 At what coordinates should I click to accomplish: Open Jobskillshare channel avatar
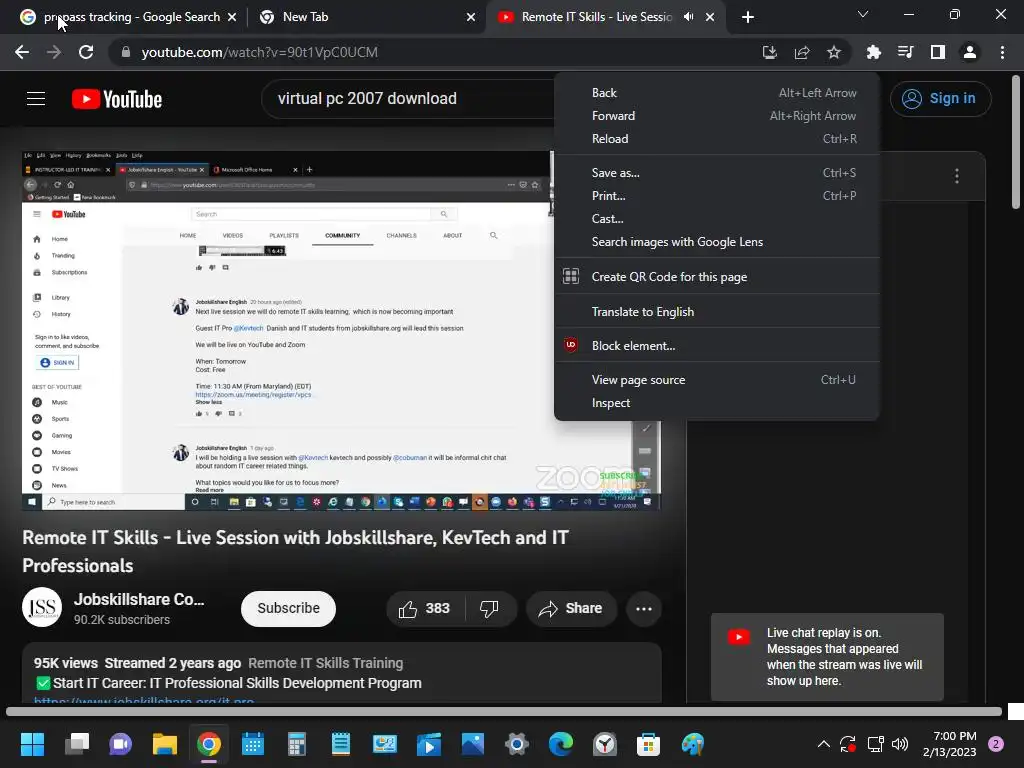click(x=42, y=607)
